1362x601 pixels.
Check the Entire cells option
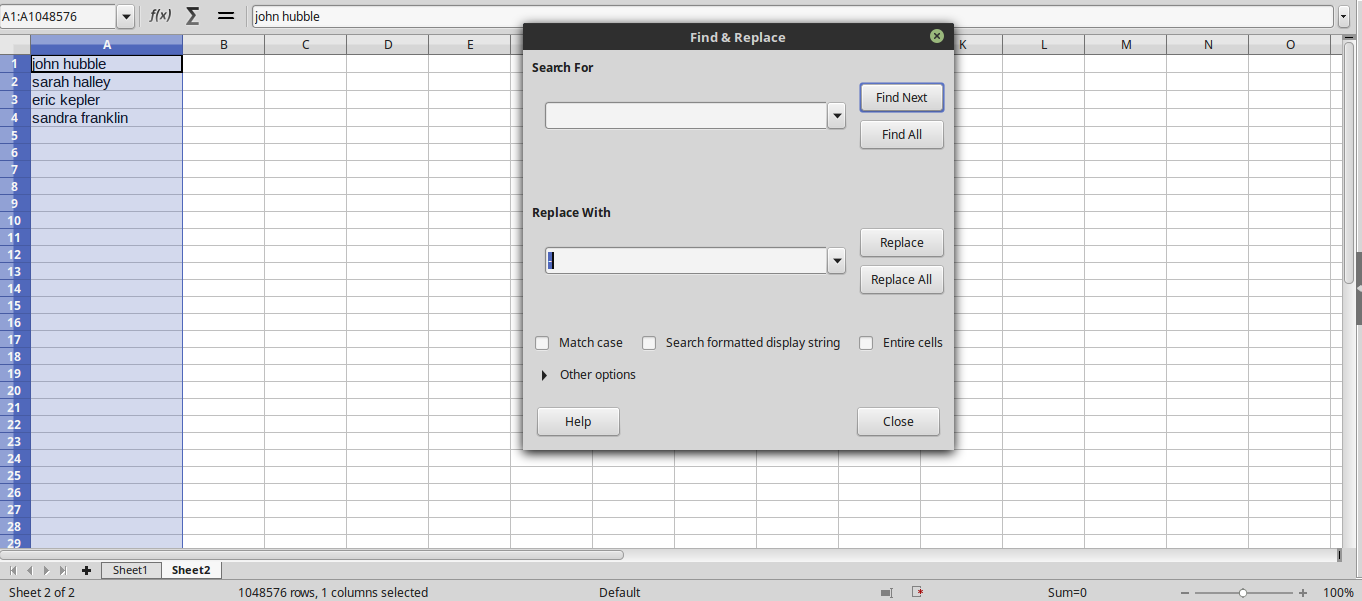pos(866,343)
